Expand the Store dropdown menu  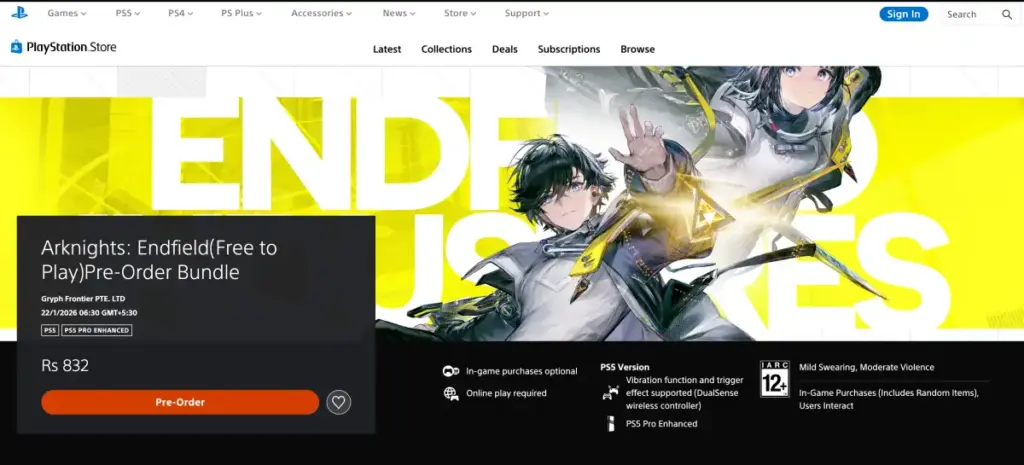click(x=460, y=13)
